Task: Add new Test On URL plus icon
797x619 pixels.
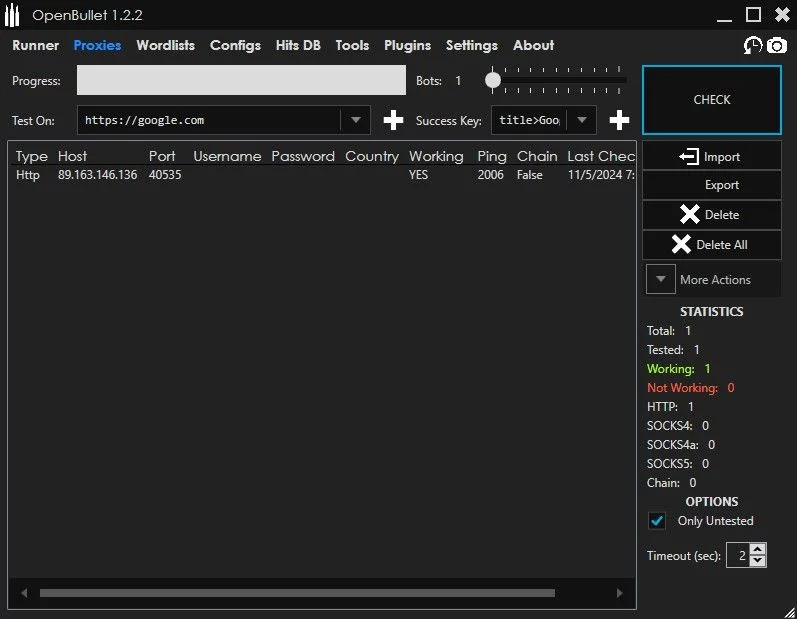Action: click(393, 120)
